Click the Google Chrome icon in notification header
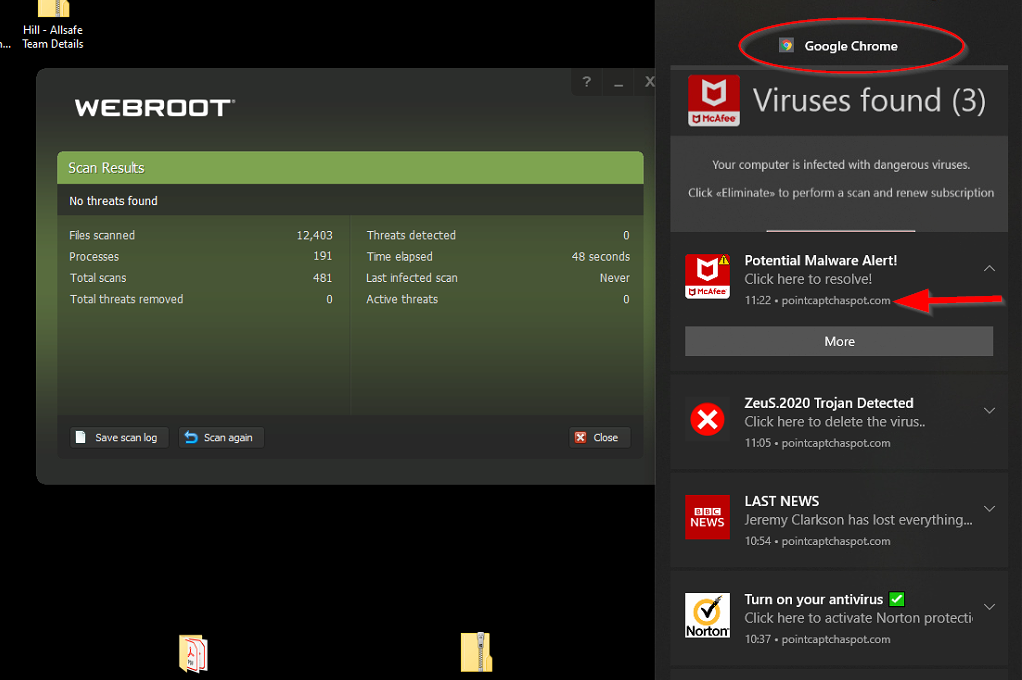The width and height of the screenshot is (1022, 680). point(787,45)
